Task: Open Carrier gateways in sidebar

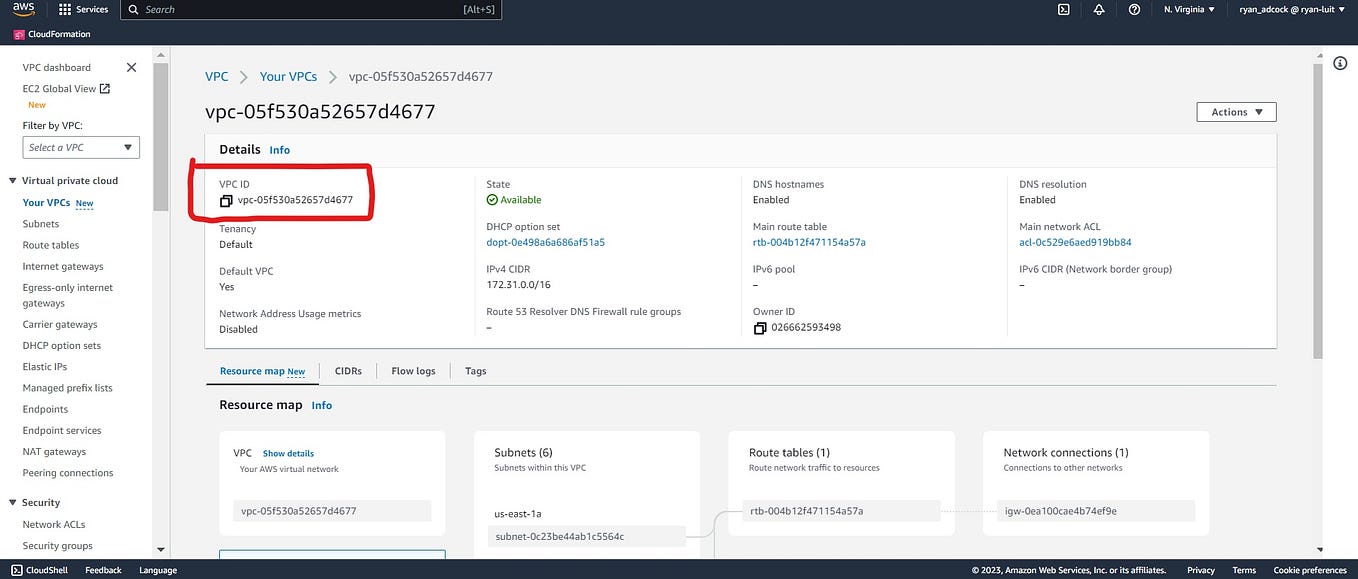Action: 60,324
